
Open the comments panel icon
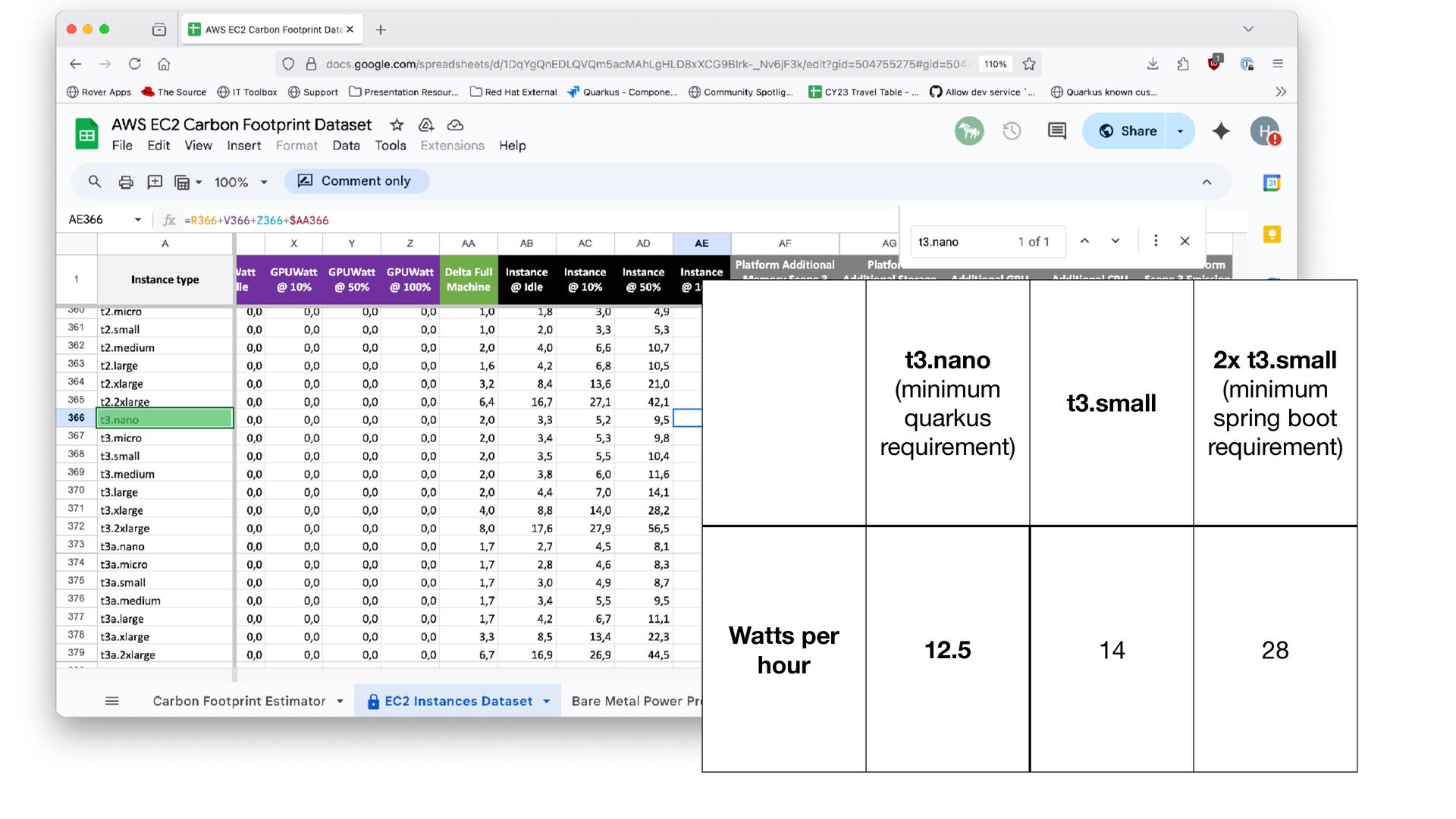pyautogui.click(x=1056, y=131)
